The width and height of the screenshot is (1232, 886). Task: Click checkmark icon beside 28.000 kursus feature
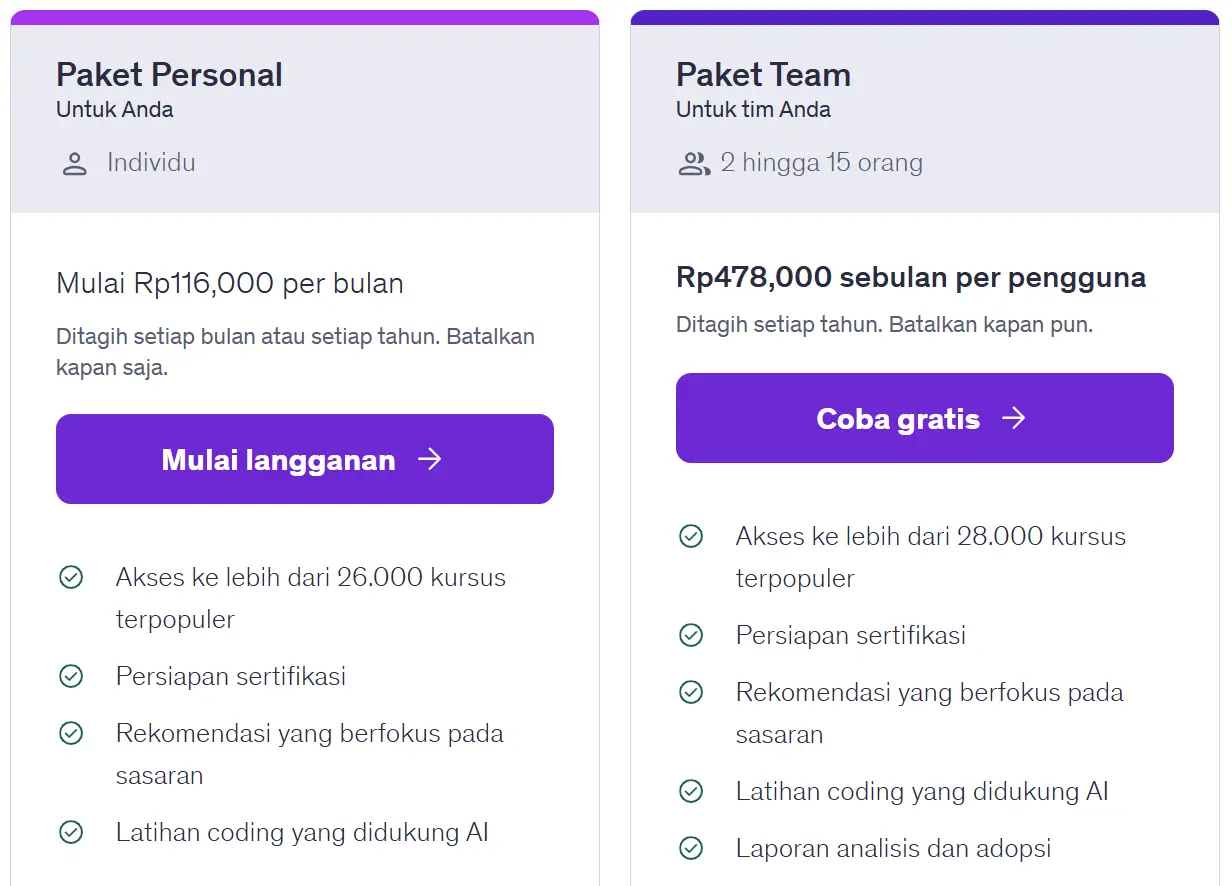(x=691, y=536)
